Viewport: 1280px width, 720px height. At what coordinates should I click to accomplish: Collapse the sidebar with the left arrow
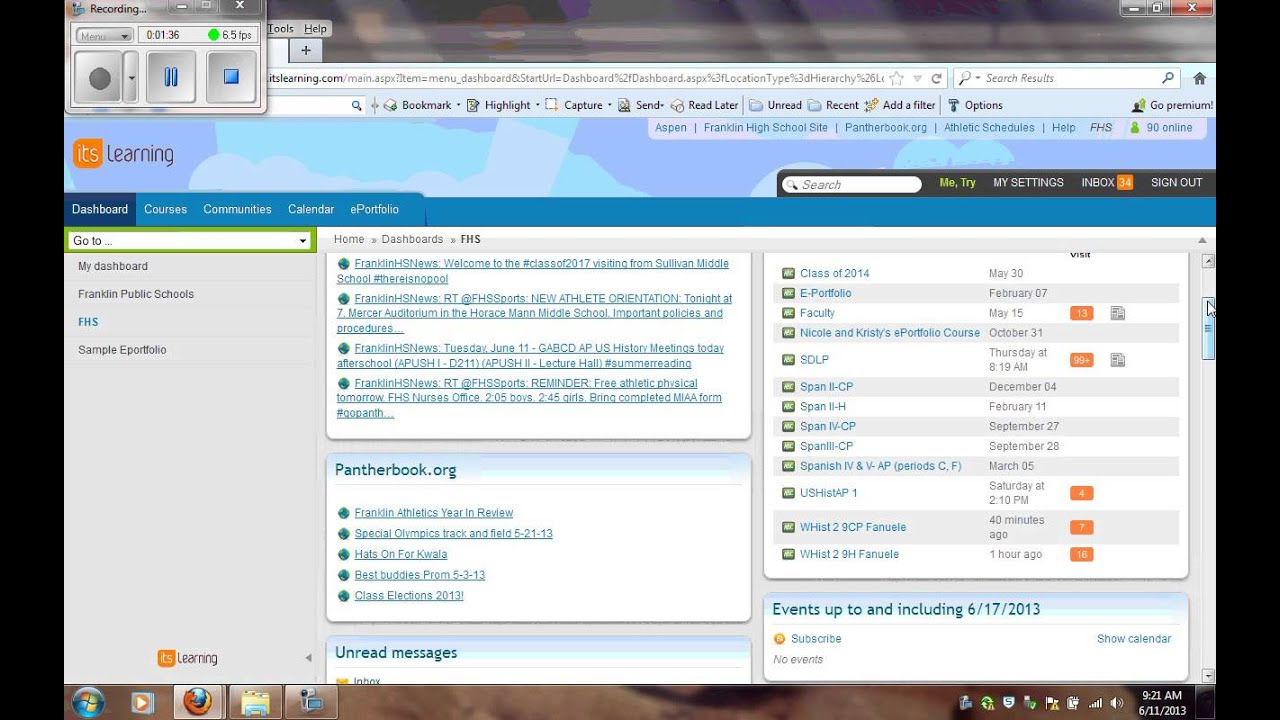coord(308,658)
